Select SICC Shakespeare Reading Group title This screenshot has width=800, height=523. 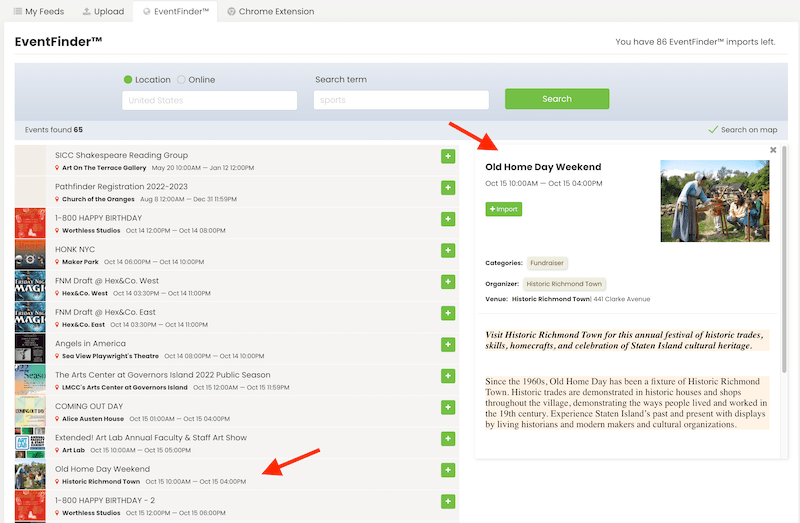(x=121, y=155)
